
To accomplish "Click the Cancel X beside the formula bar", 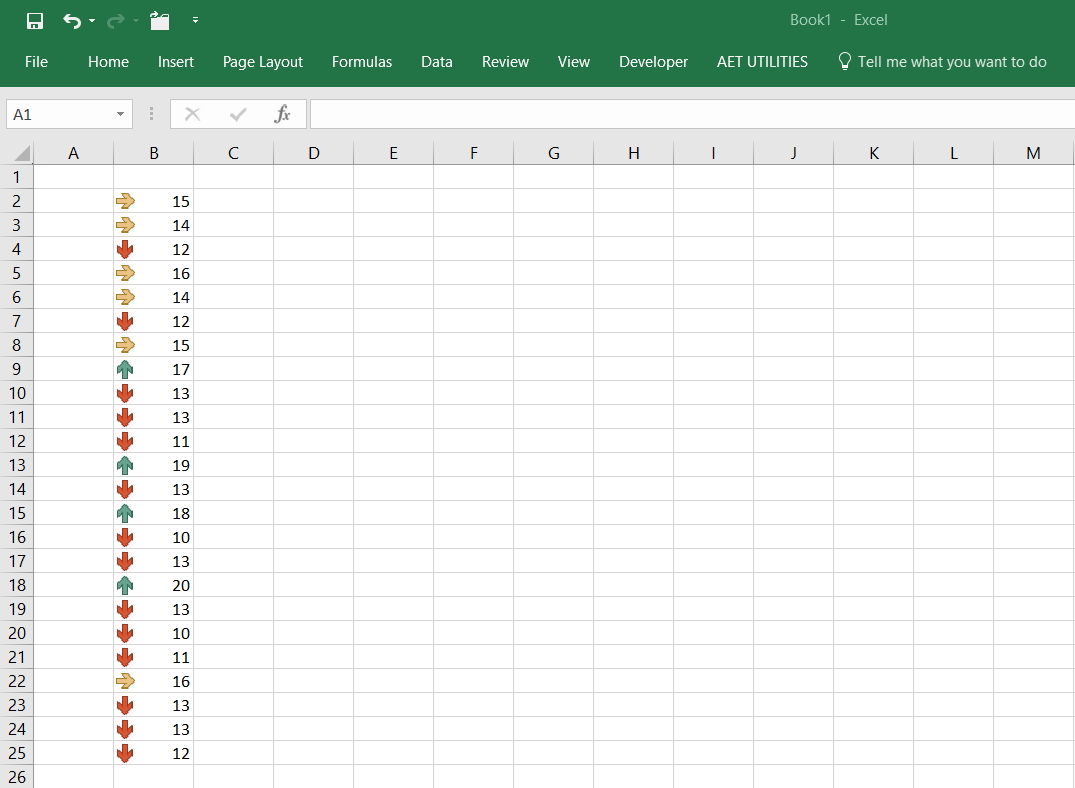I will coord(192,113).
